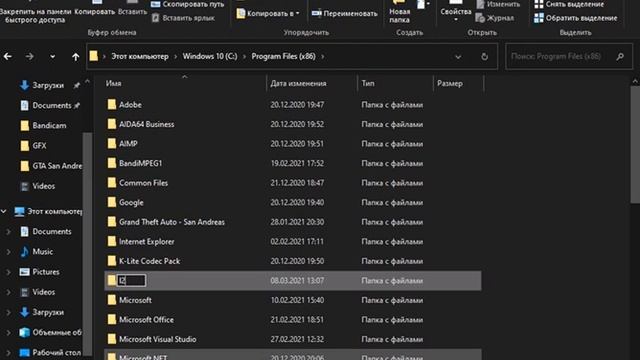Click "Скопировать путь" in ribbon
This screenshot has width=640, height=360.
click(x=188, y=4)
